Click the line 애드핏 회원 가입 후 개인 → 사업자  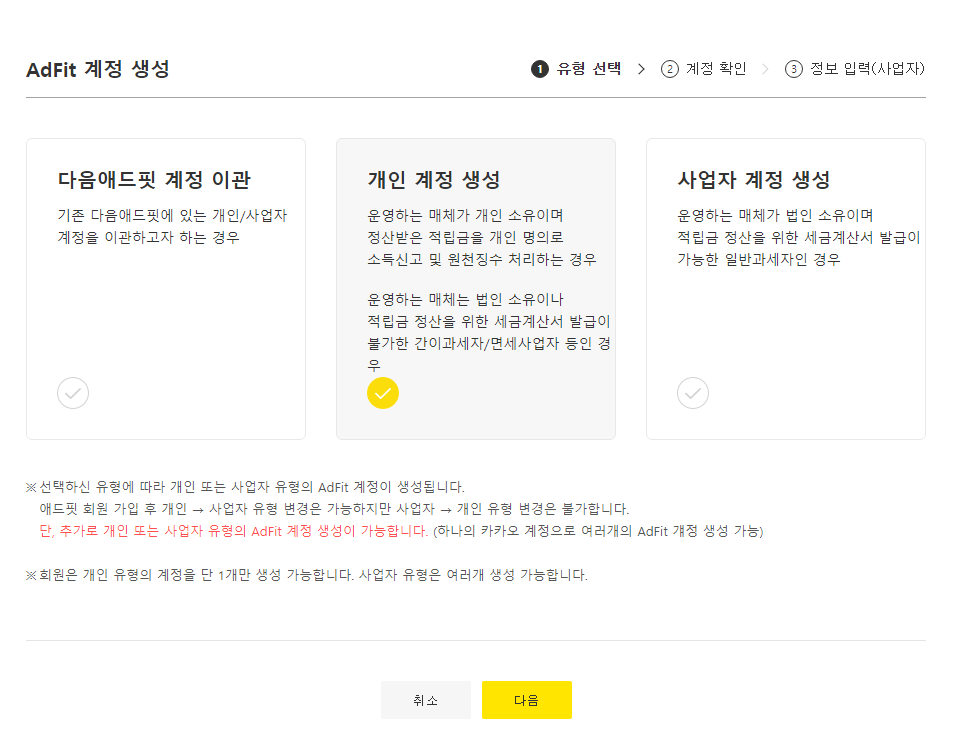click(x=334, y=509)
